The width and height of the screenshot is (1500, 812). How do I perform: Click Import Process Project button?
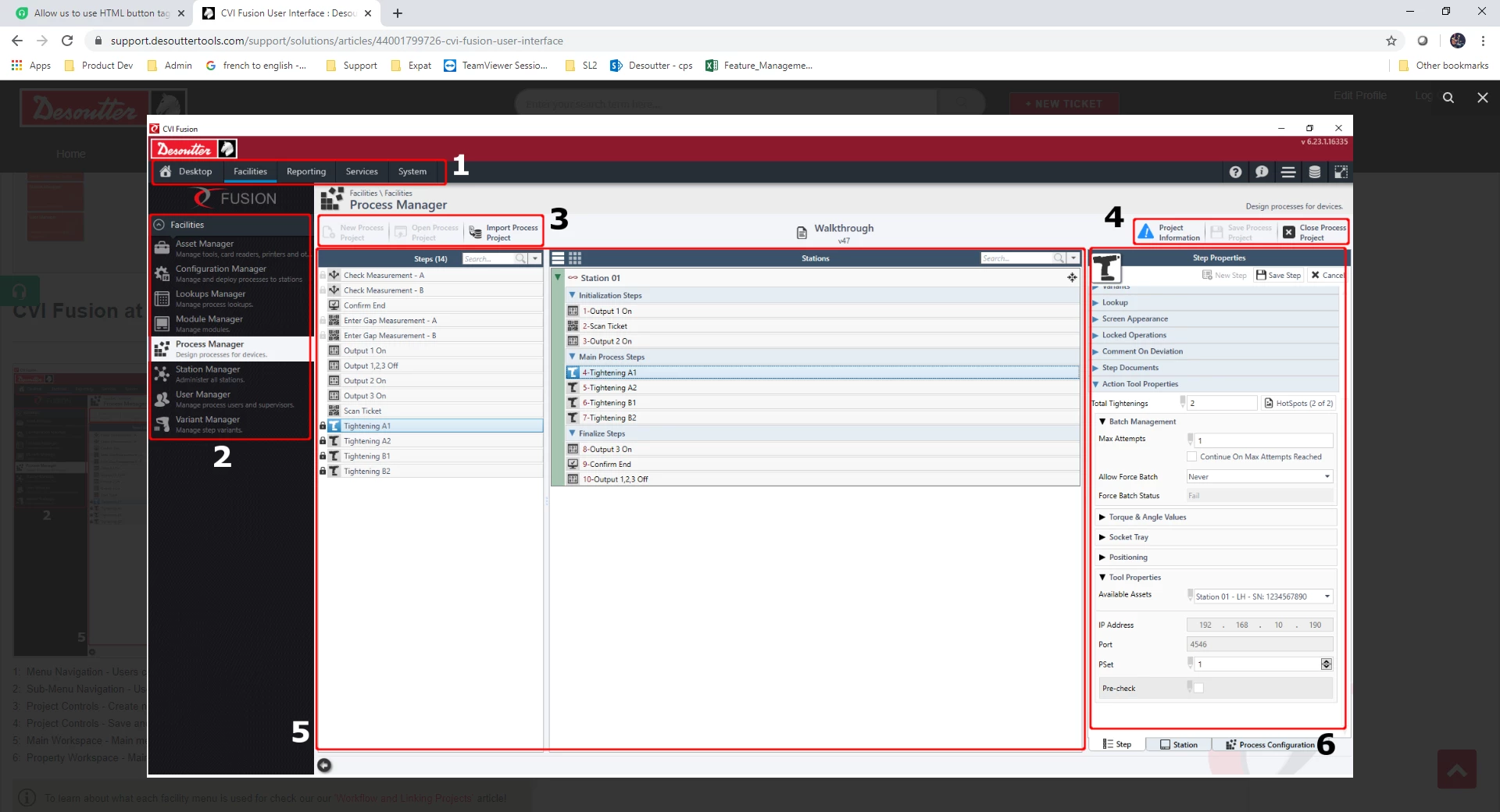(x=504, y=233)
